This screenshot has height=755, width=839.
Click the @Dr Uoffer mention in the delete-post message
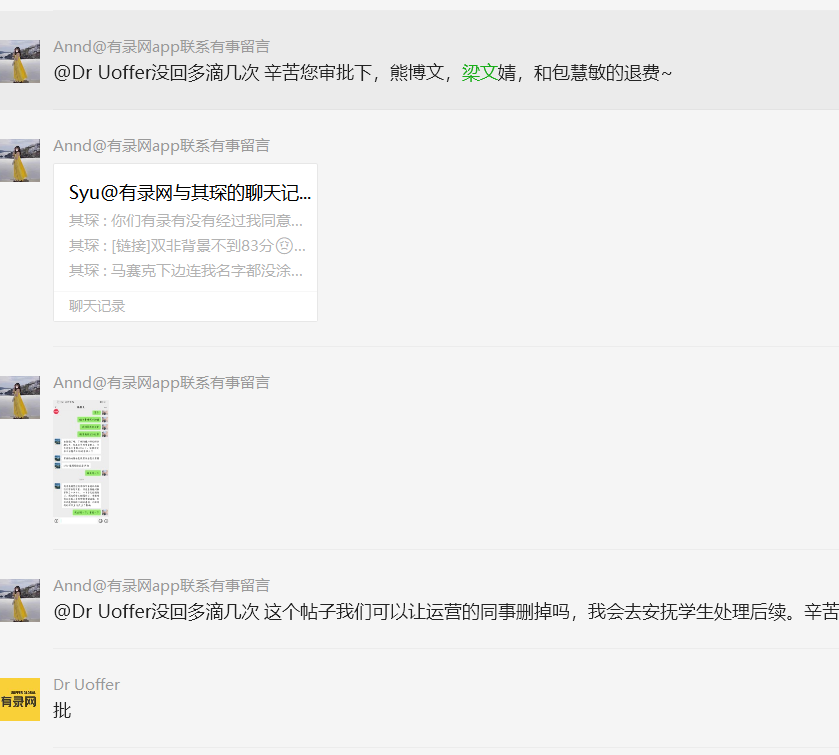[x=101, y=612]
